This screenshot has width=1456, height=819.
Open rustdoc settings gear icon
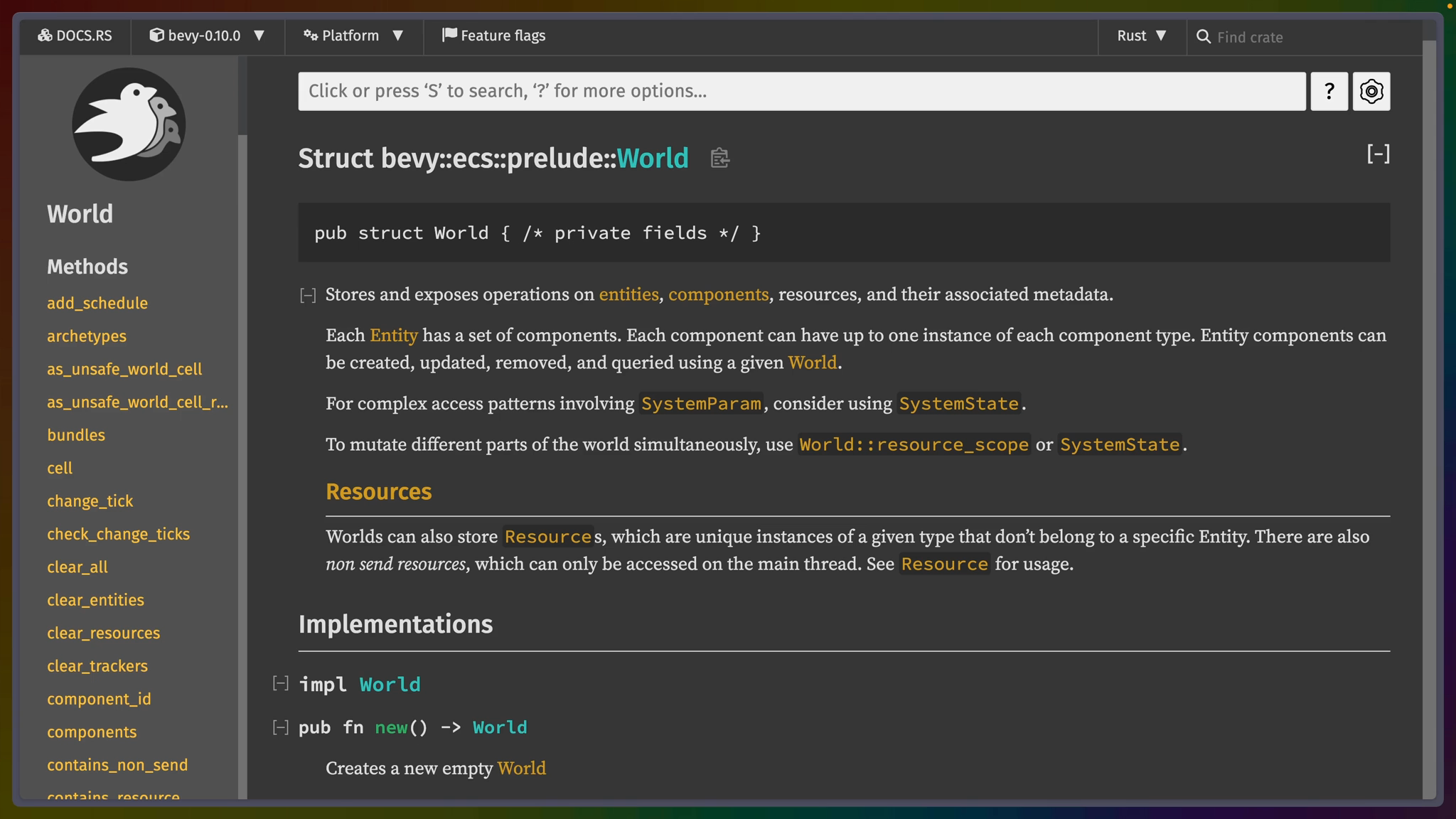[x=1371, y=91]
